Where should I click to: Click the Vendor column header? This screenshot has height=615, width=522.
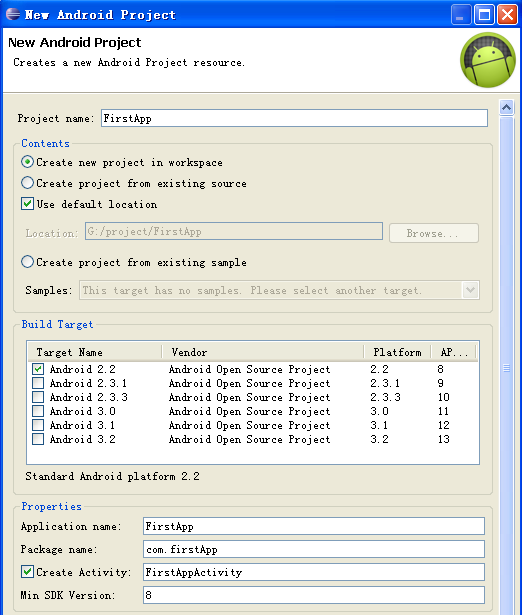click(x=263, y=352)
